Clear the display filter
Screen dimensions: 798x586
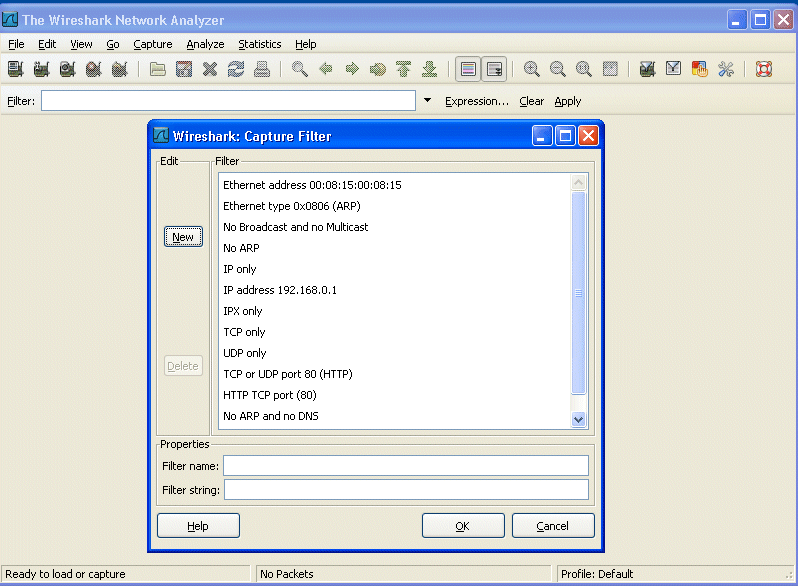(532, 101)
